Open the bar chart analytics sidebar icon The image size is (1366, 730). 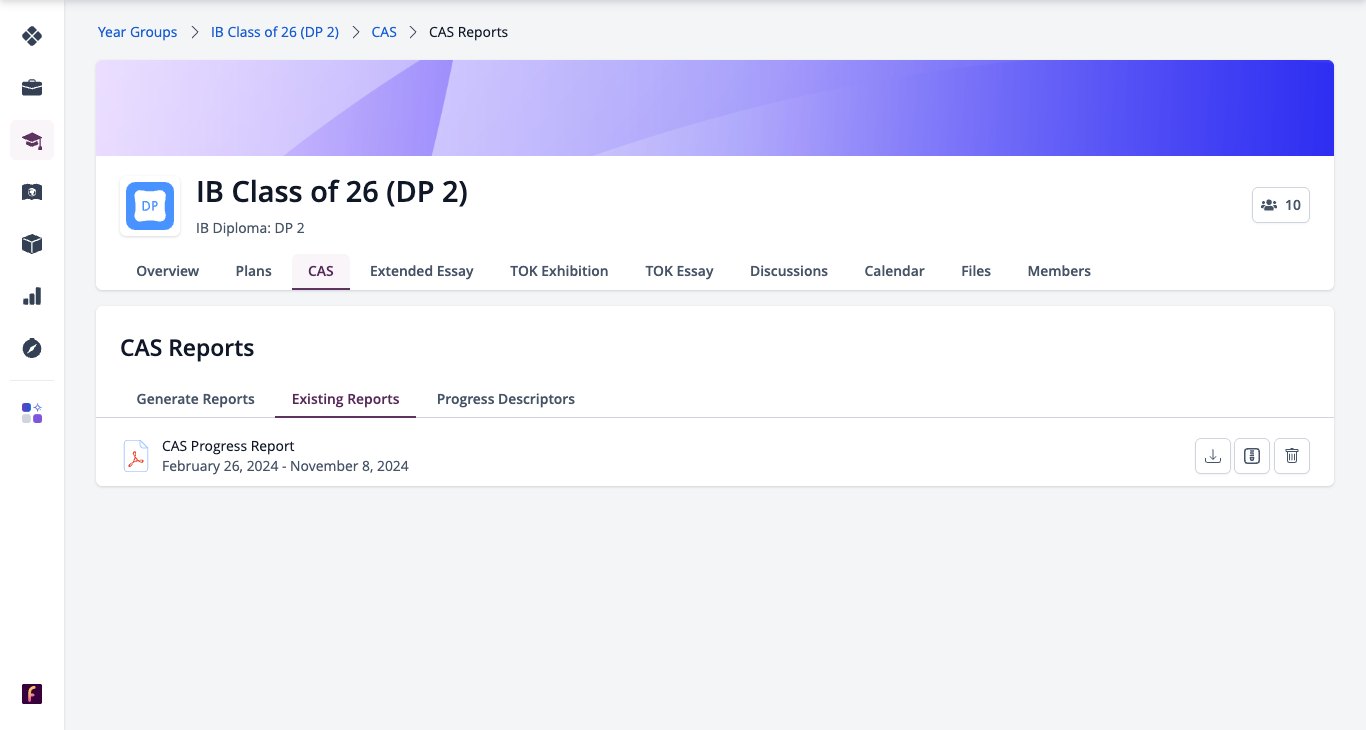pyautogui.click(x=32, y=296)
